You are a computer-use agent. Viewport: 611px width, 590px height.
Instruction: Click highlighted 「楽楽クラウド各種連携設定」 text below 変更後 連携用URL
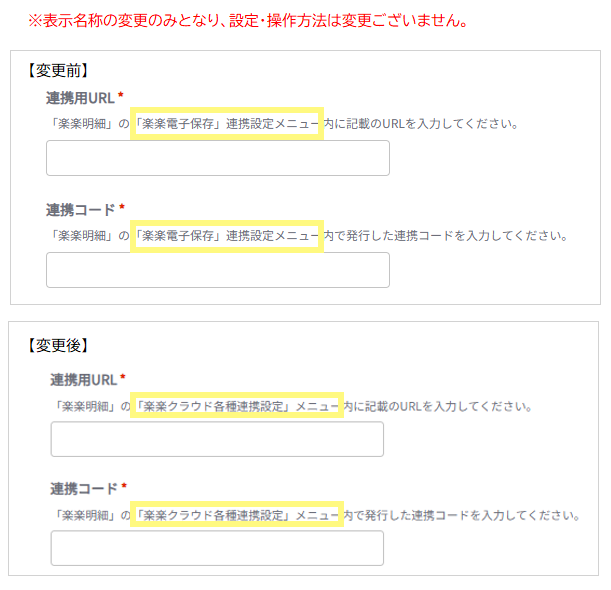[x=213, y=406]
